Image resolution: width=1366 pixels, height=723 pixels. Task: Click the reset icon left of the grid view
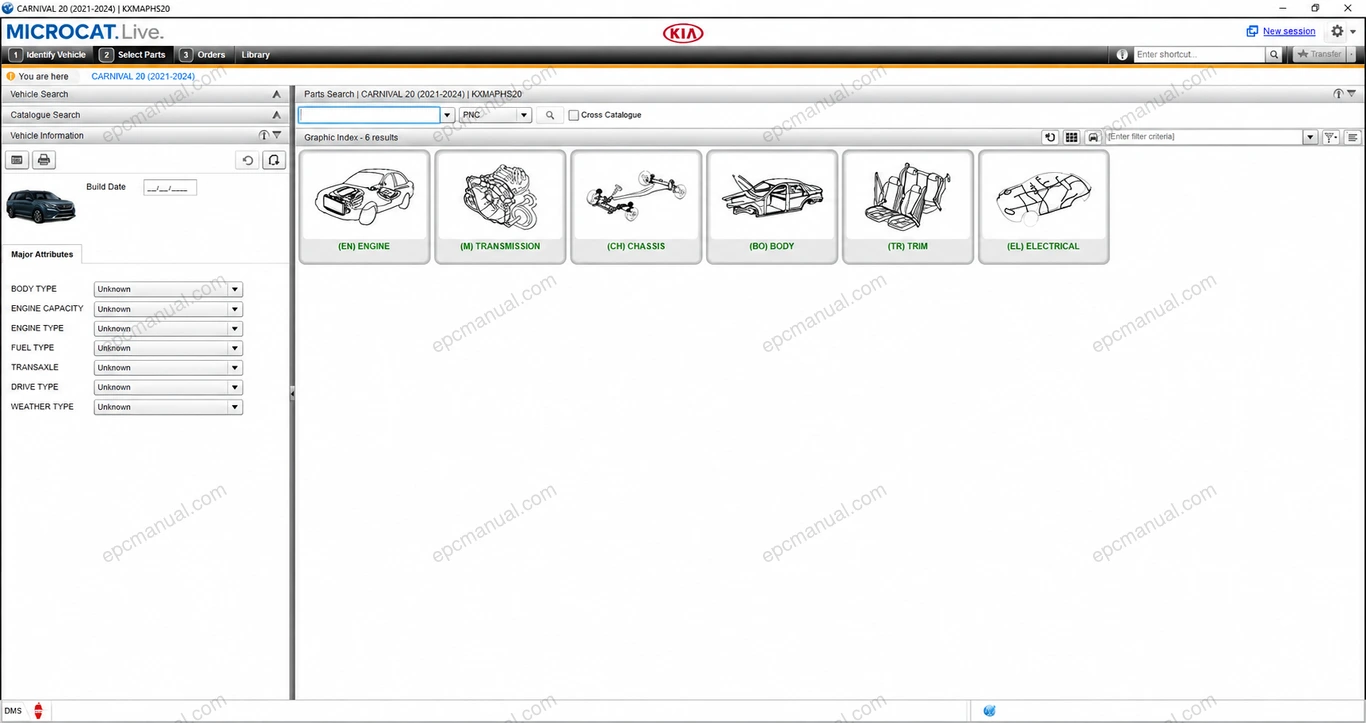point(1050,137)
